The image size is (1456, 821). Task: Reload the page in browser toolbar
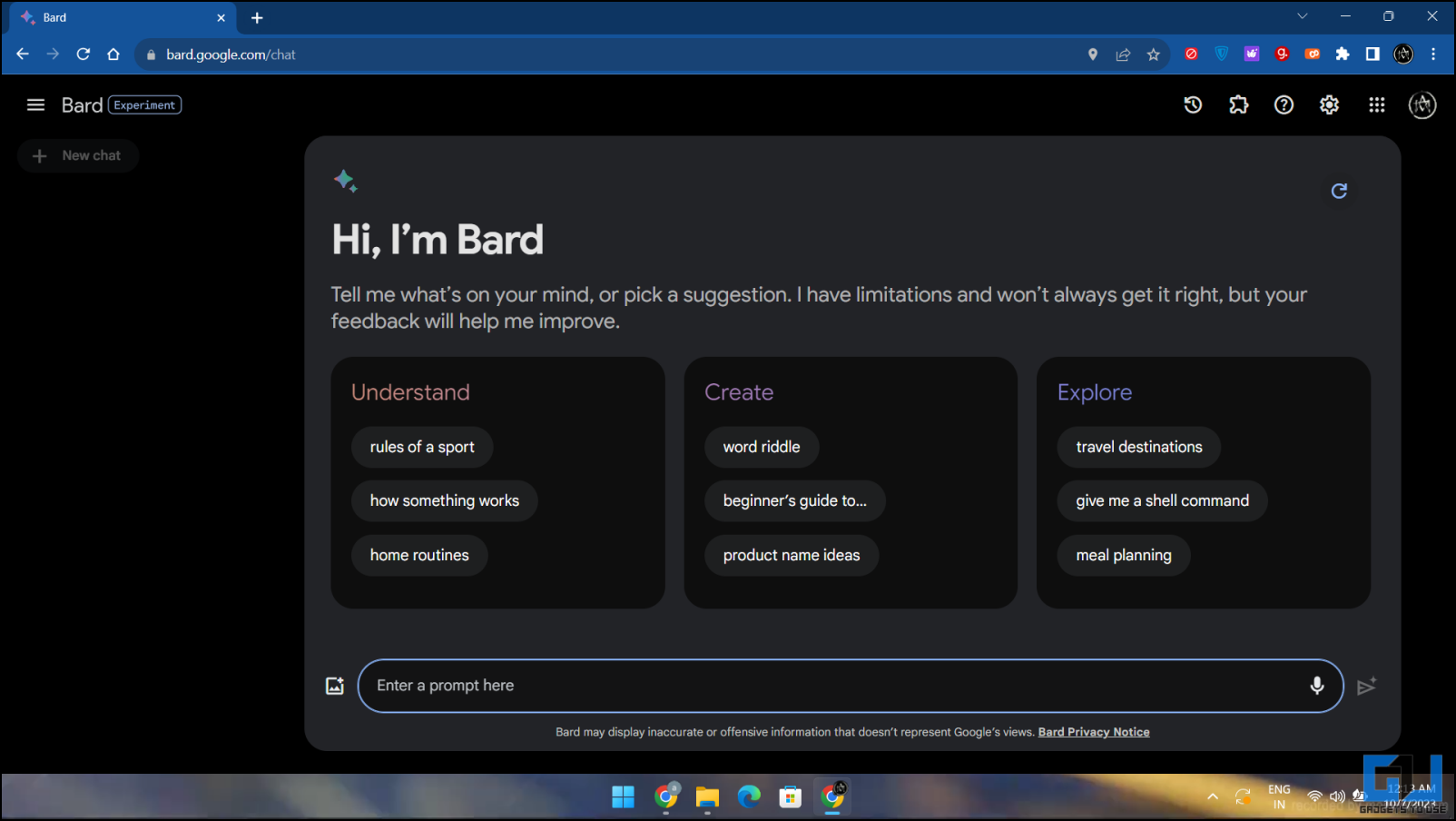coord(83,54)
